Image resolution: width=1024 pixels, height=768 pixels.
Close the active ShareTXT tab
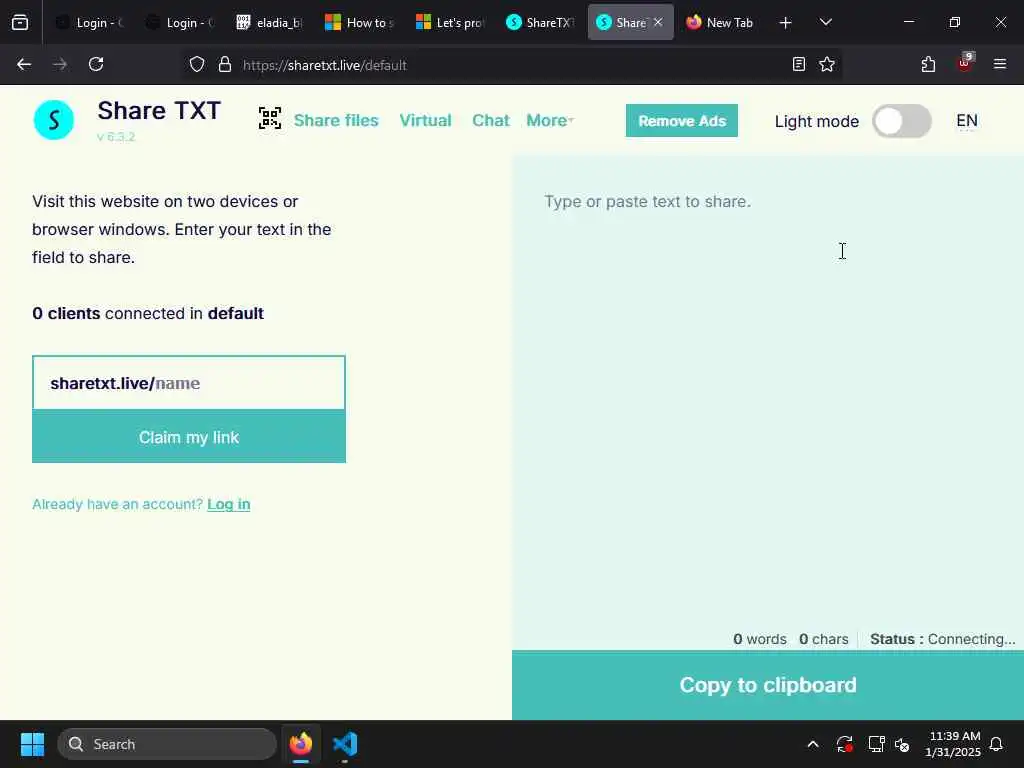(x=658, y=22)
